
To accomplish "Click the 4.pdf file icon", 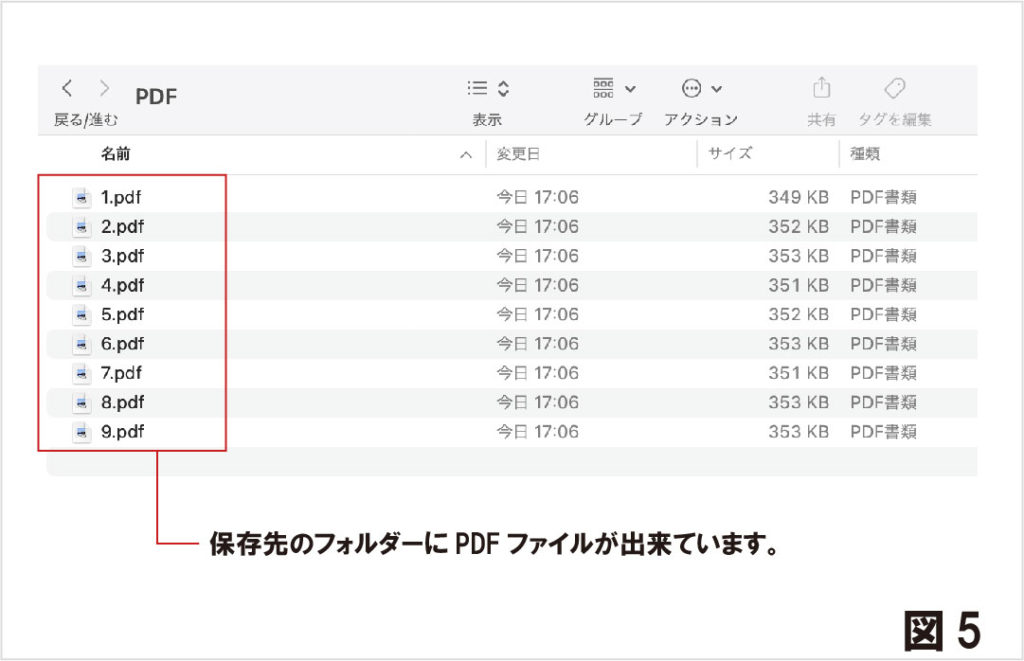I will point(82,286).
